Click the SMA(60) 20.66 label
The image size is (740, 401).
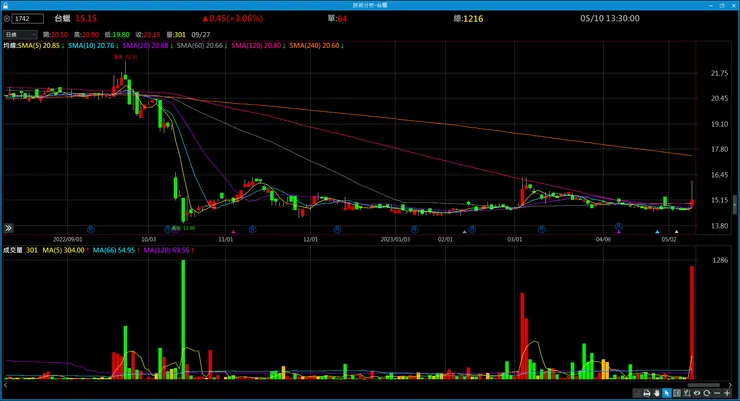click(200, 46)
